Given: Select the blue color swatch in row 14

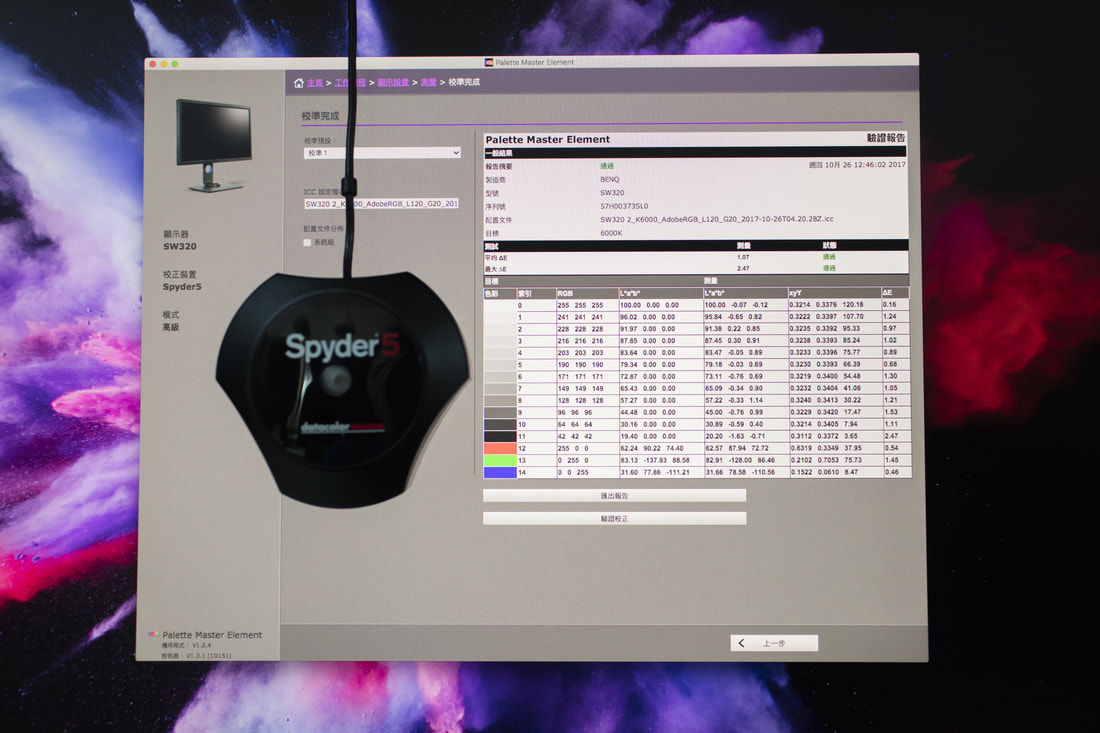Looking at the screenshot, I should [500, 472].
